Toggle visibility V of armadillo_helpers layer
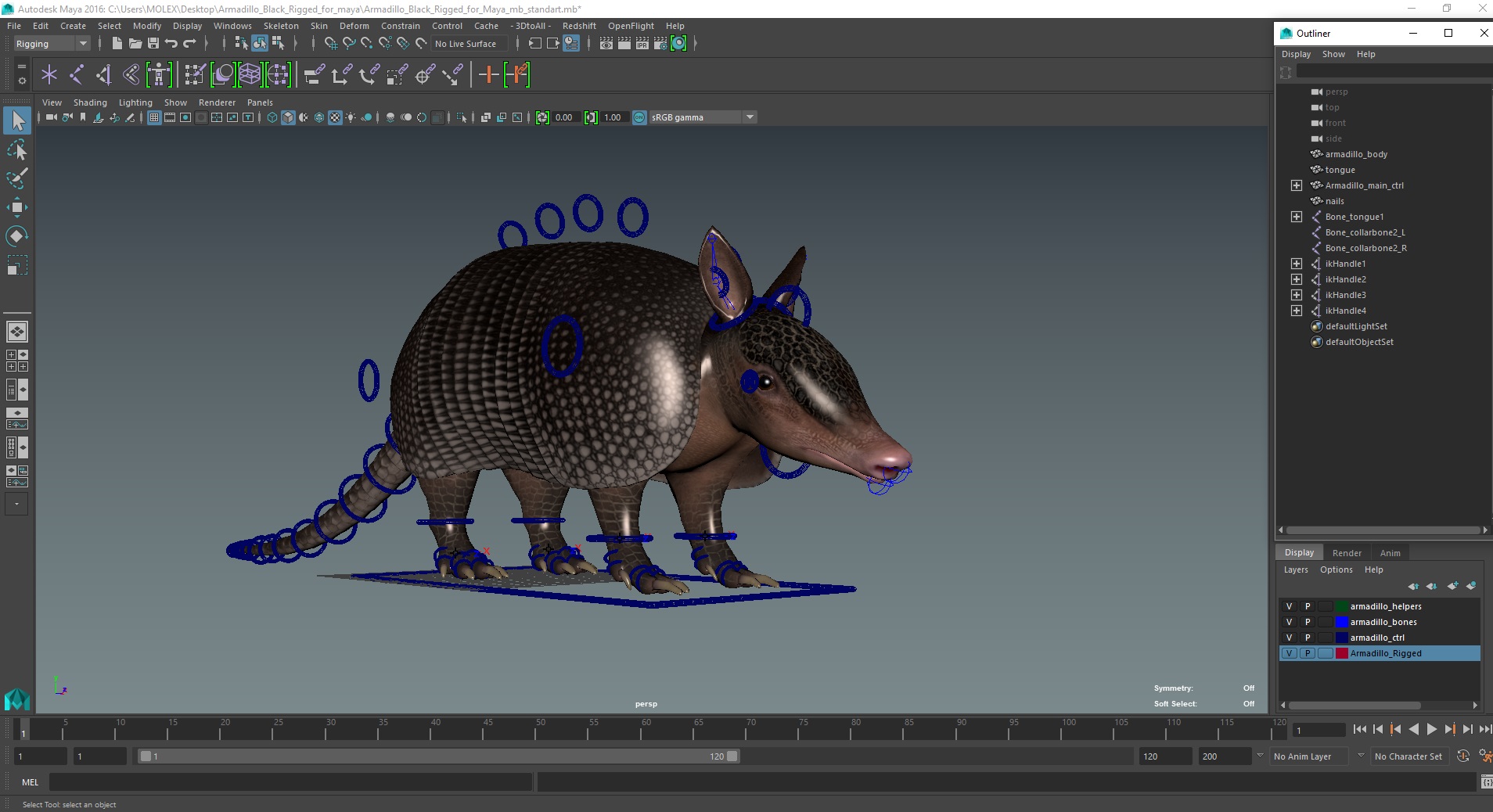 click(x=1289, y=606)
